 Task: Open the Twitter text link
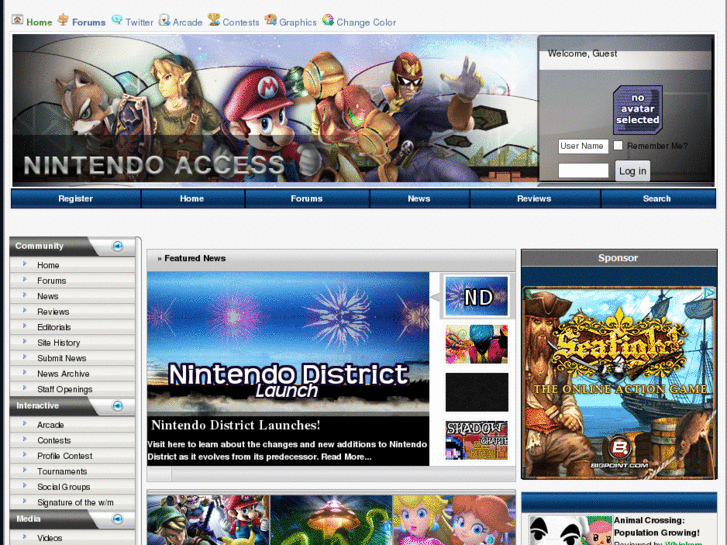tap(139, 22)
